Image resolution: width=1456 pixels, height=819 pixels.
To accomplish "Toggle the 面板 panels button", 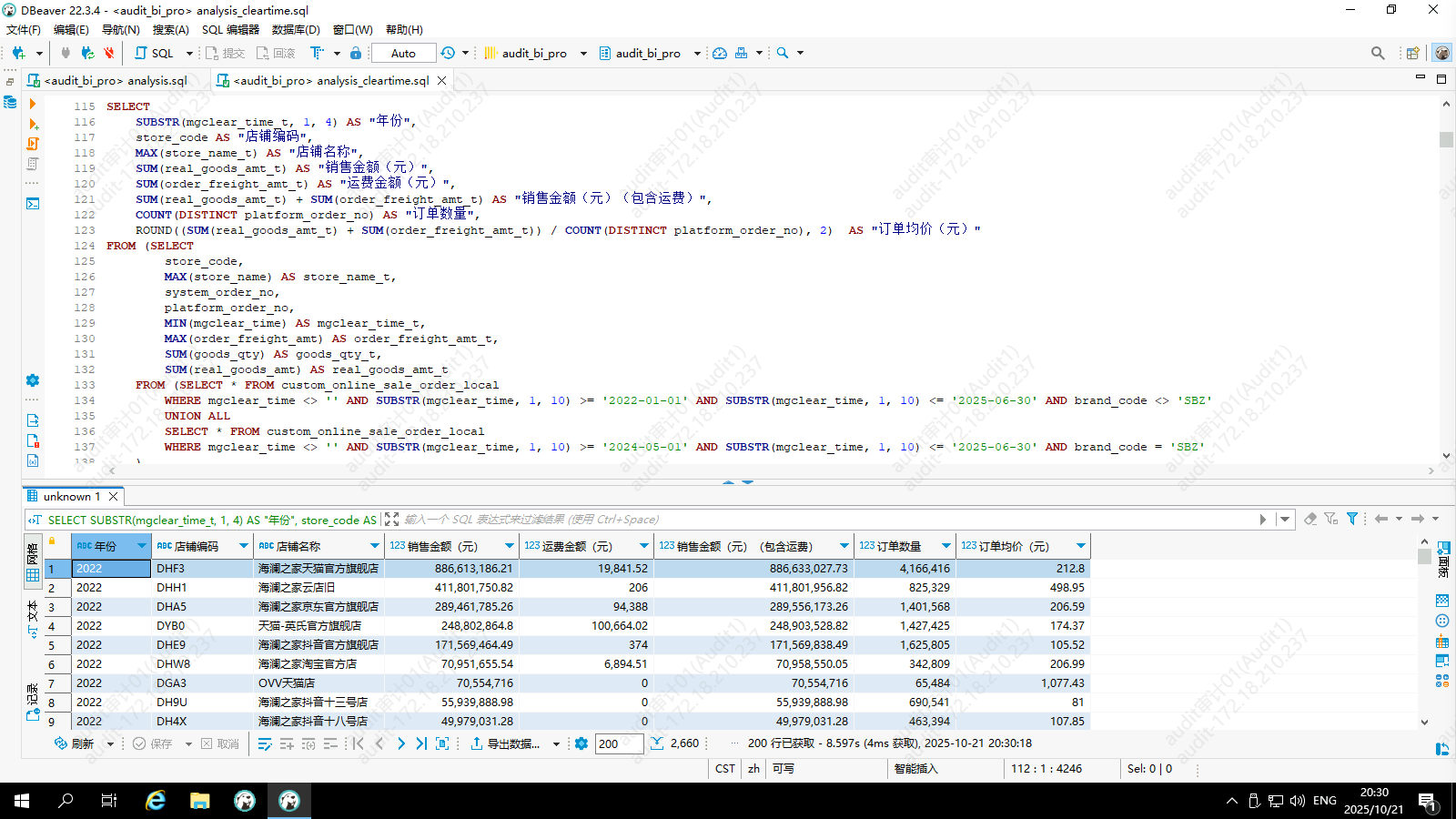I will pos(1443,559).
